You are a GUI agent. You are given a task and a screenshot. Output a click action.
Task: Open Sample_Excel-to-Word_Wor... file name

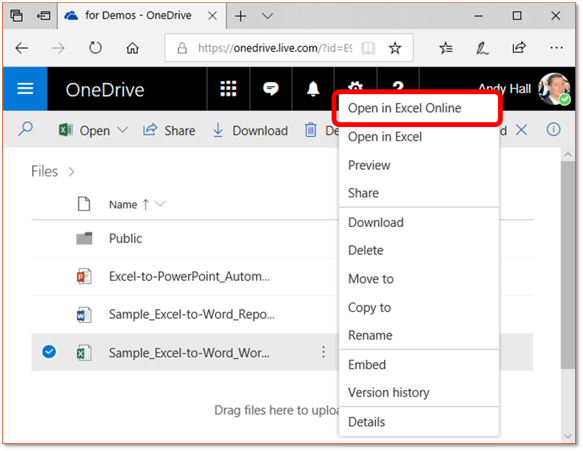189,352
